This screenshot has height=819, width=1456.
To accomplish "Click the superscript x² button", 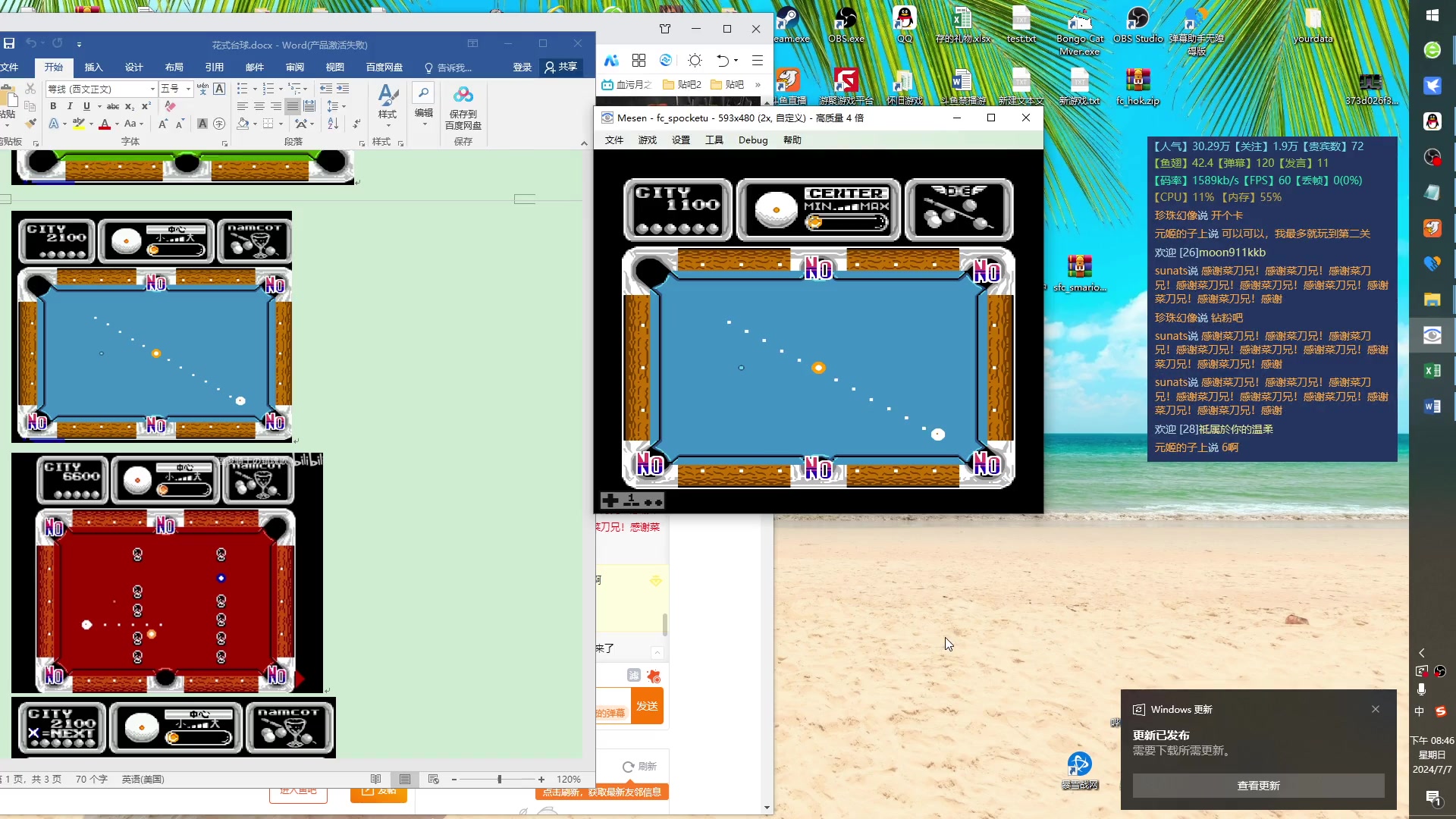I will point(146,106).
